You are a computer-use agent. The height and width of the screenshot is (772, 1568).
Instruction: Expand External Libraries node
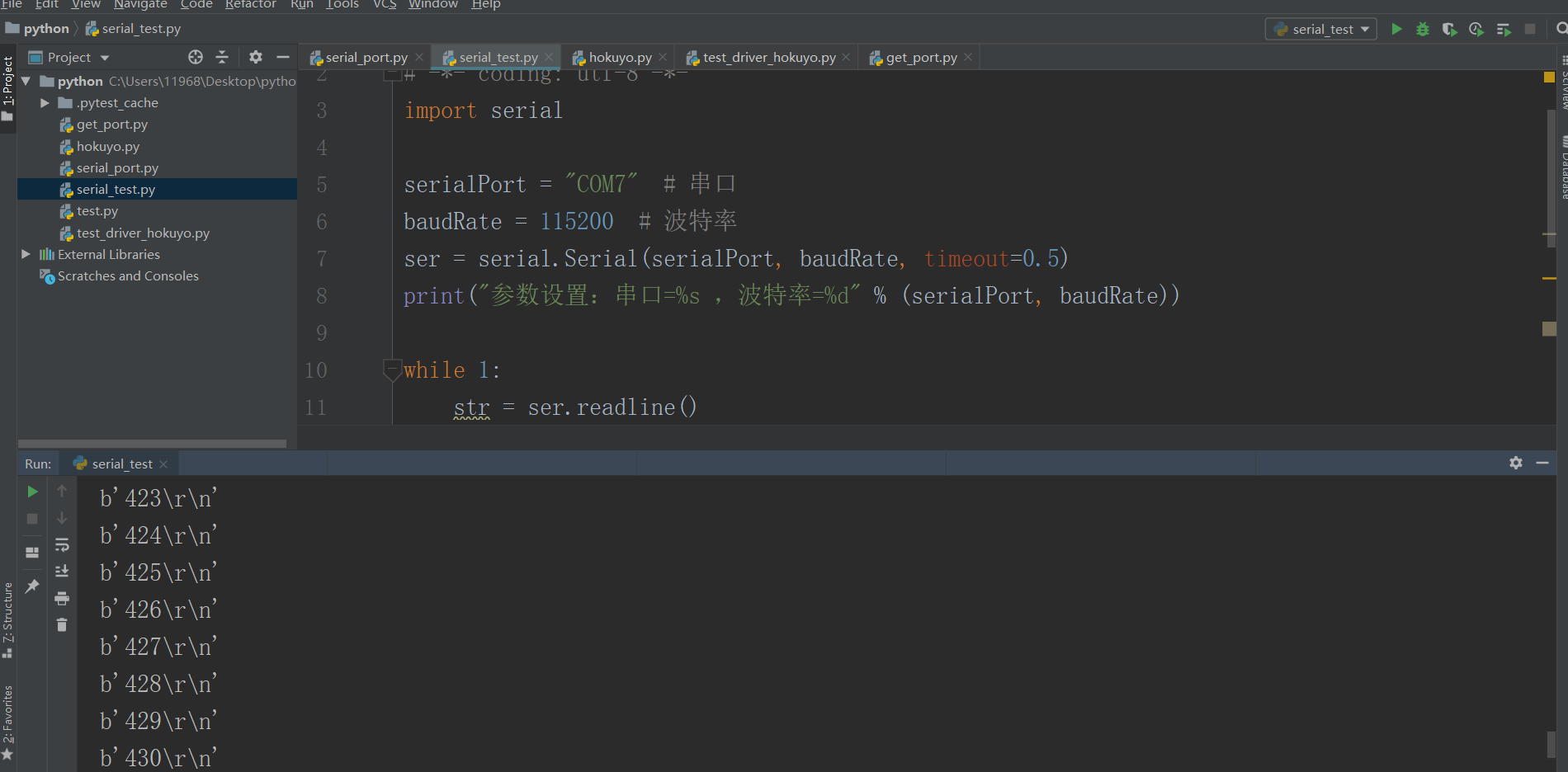[26, 254]
